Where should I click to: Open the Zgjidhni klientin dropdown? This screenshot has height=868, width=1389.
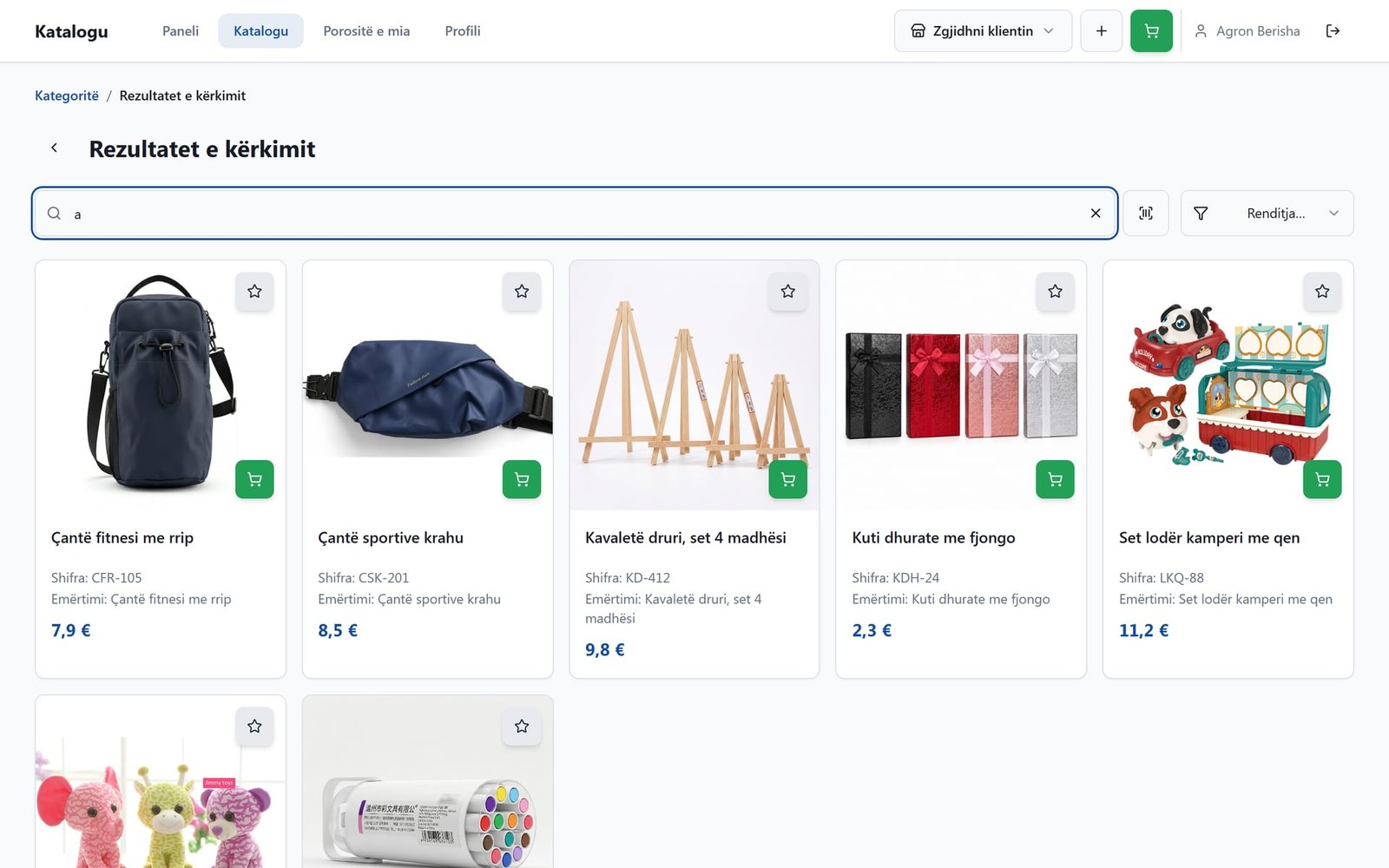pos(983,31)
